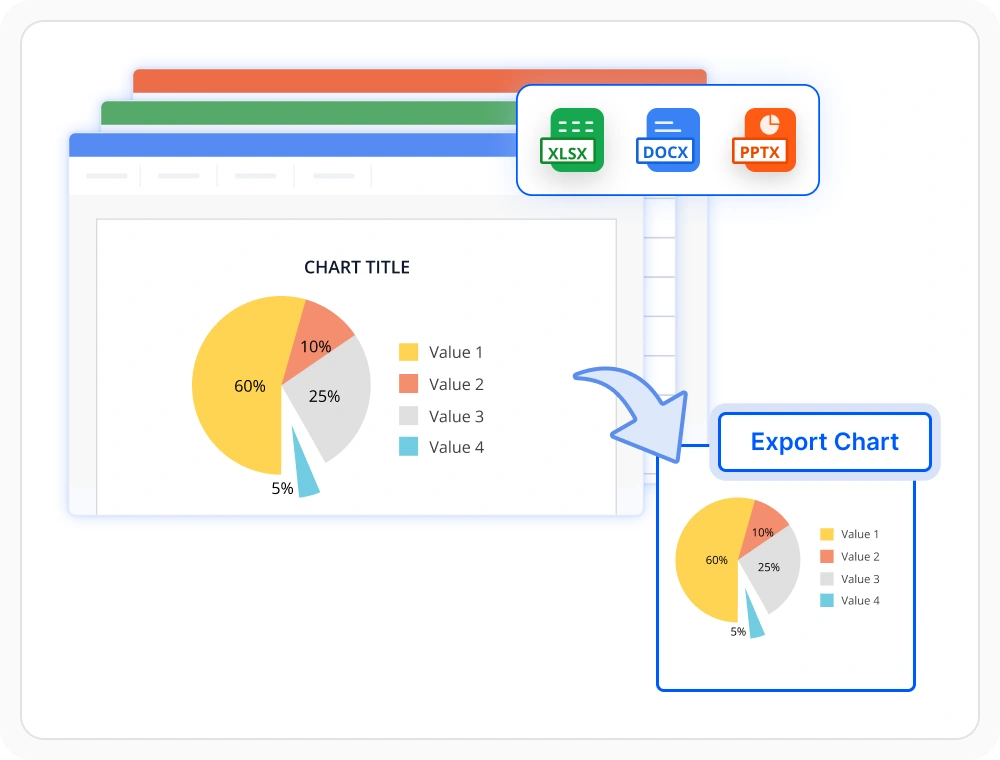Click the Value 3 legend label in main chart
The width and height of the screenshot is (1000, 760).
click(456, 416)
